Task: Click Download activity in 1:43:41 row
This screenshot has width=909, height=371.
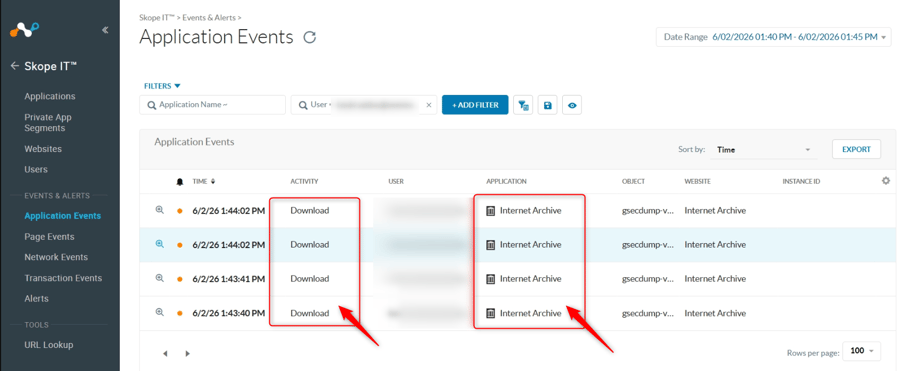Action: point(310,279)
